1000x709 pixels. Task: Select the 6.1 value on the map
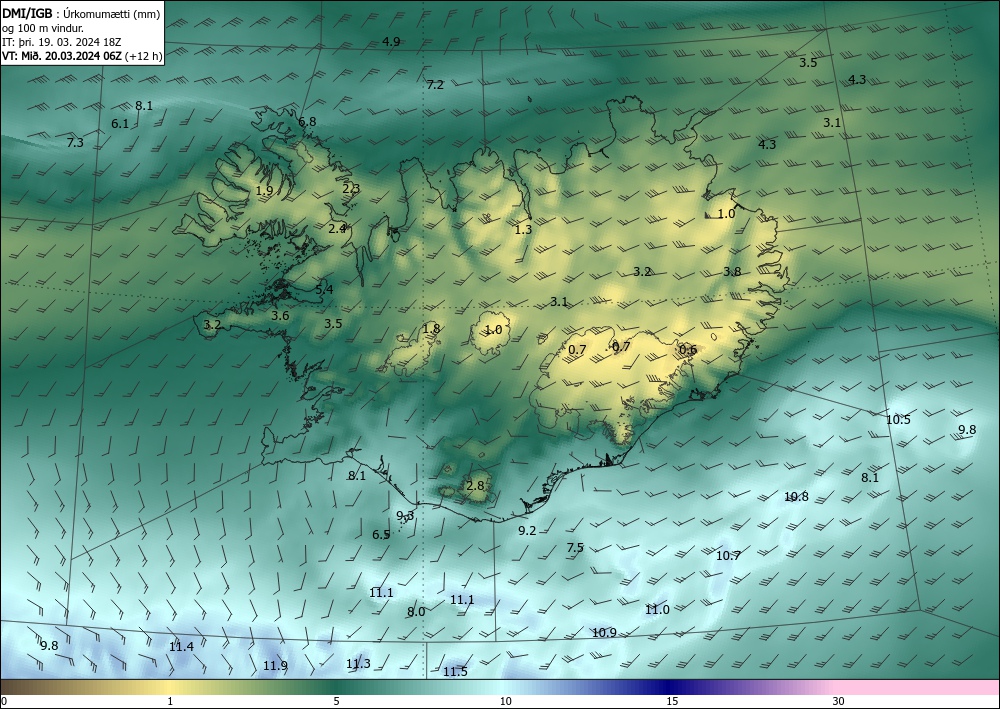[120, 124]
